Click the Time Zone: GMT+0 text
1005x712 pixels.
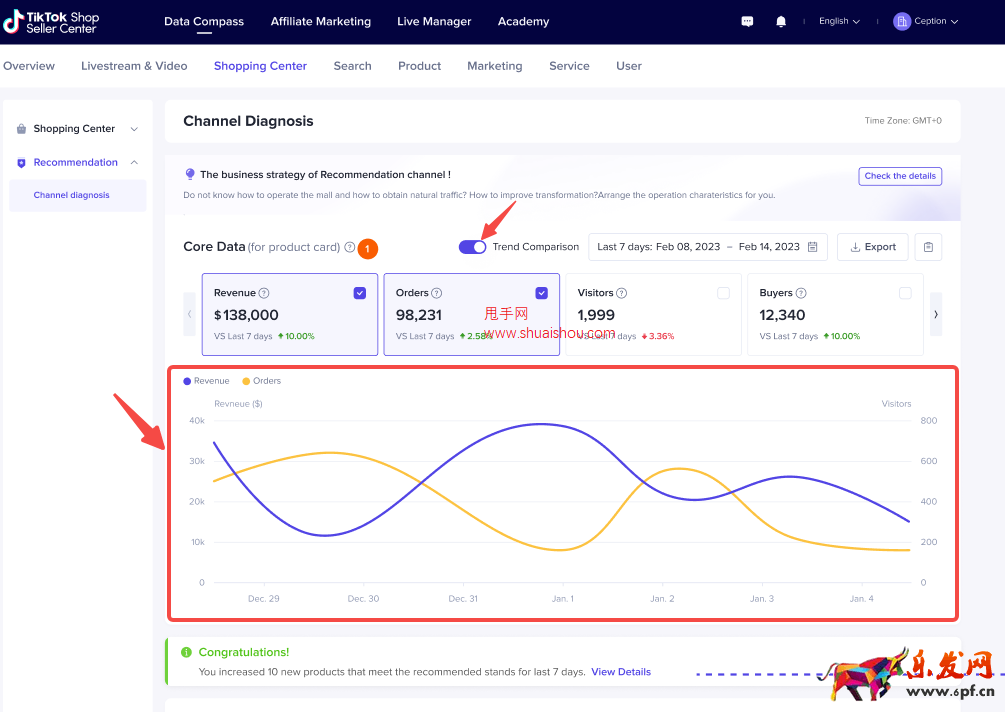(903, 120)
